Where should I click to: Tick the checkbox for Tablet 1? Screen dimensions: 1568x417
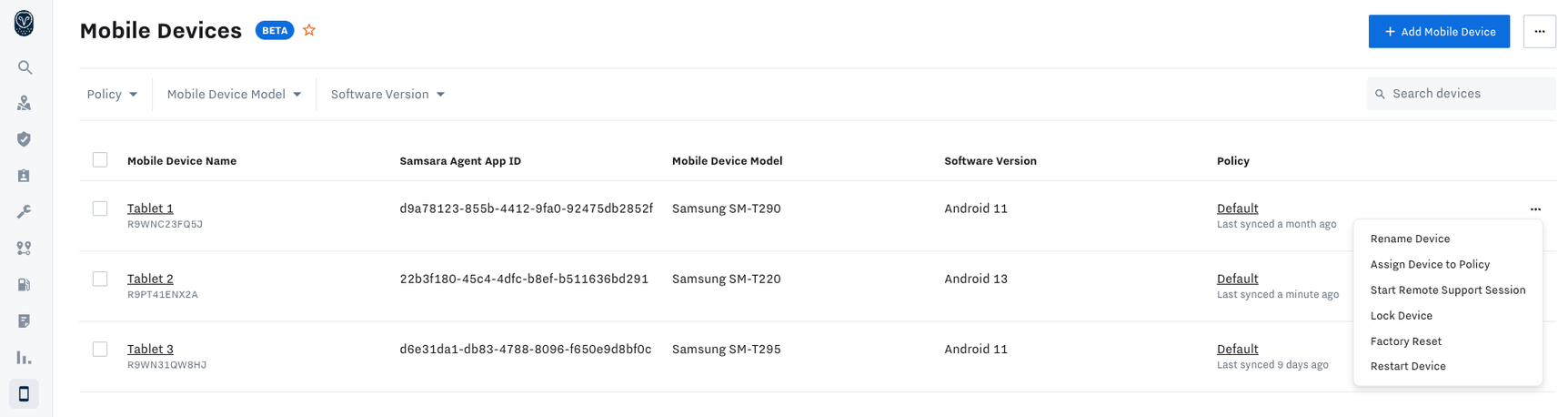pos(100,208)
